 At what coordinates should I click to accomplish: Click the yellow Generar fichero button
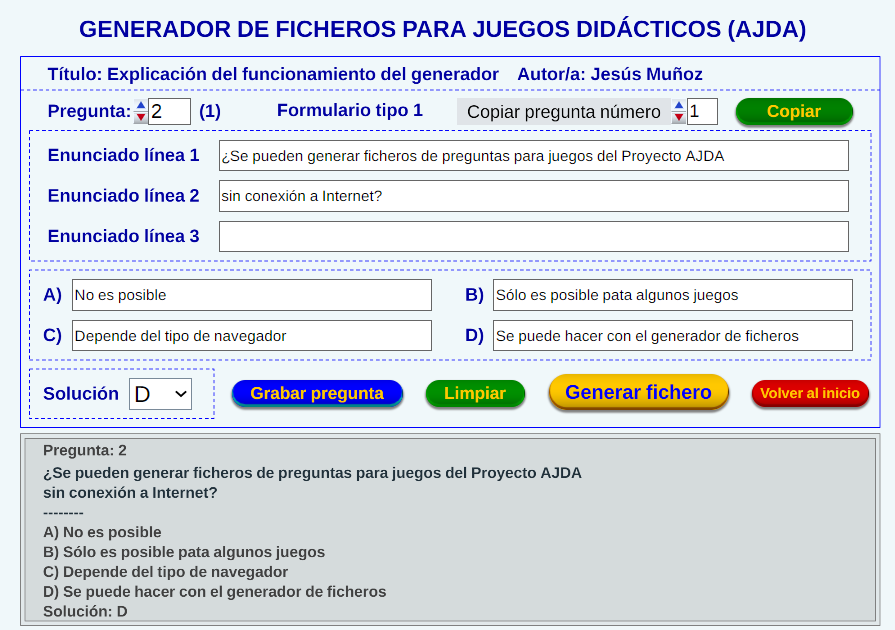pos(638,392)
